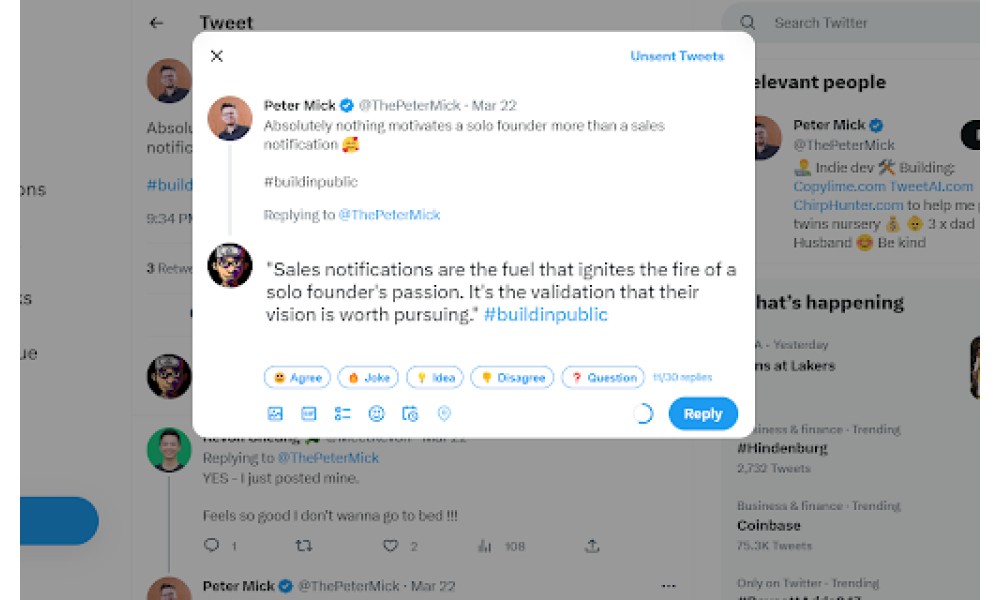Choose the Question reply style
1000x600 pixels.
pos(603,377)
